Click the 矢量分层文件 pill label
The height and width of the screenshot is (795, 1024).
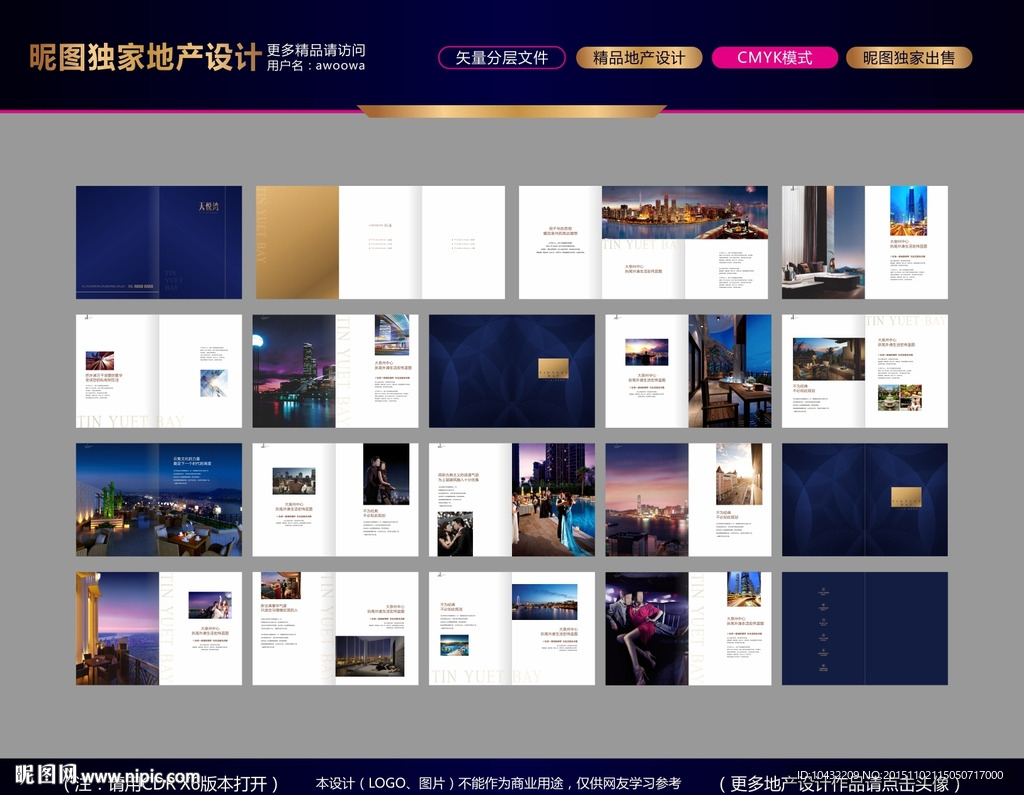[502, 58]
